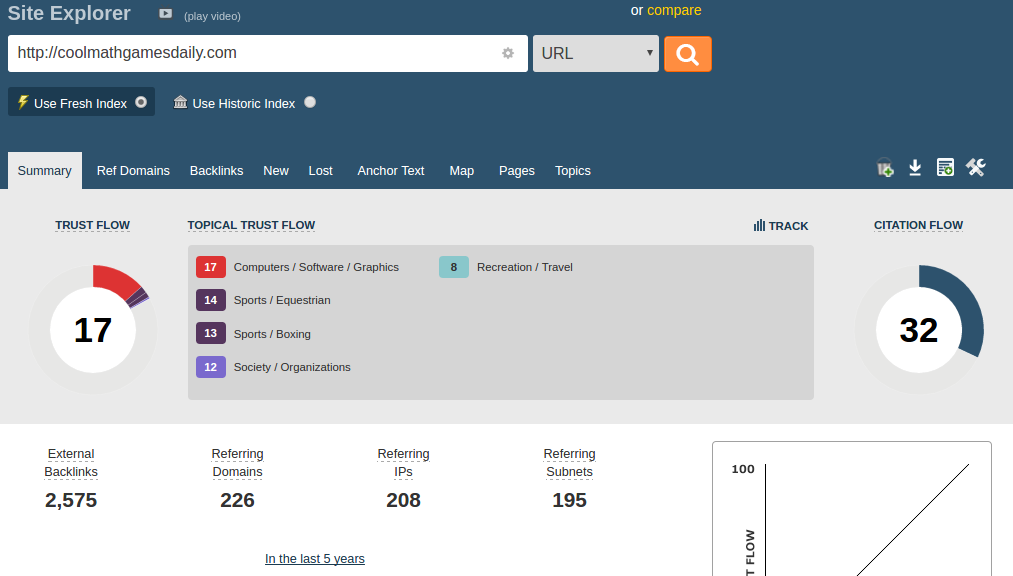This screenshot has width=1013, height=576.
Task: Click Sports / Boxing topic
Action: point(272,334)
